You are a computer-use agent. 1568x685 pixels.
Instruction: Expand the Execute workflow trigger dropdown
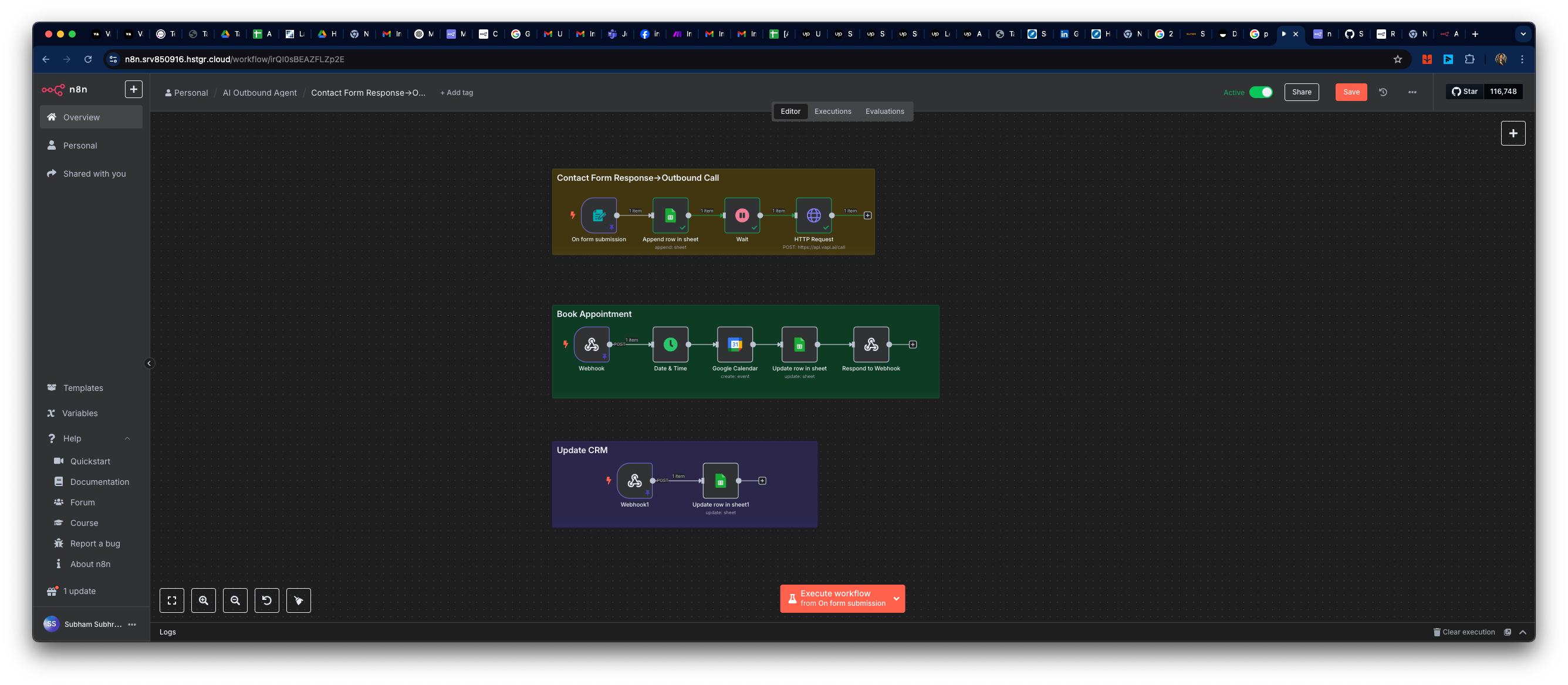[x=896, y=599]
